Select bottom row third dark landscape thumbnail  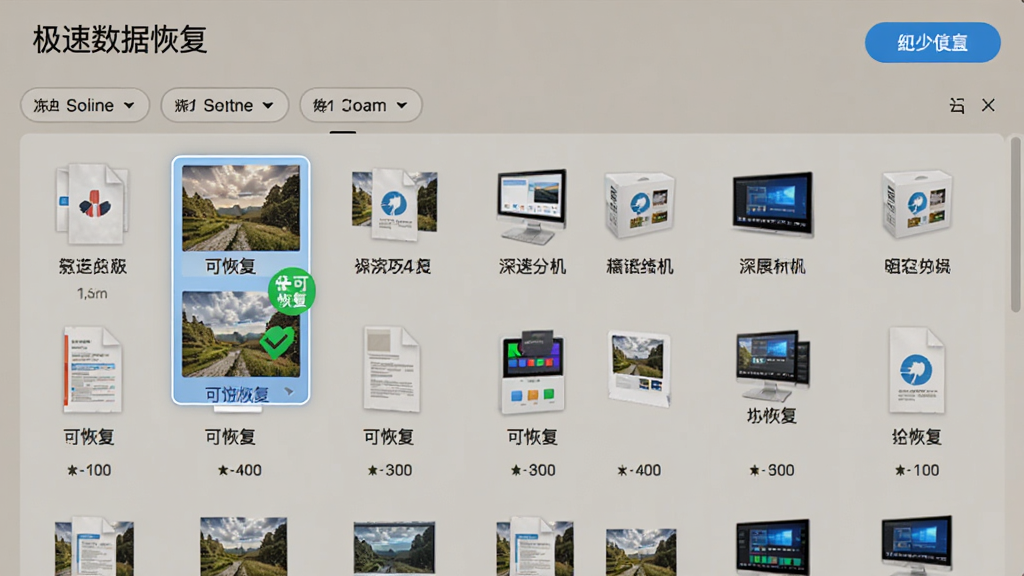(394, 547)
